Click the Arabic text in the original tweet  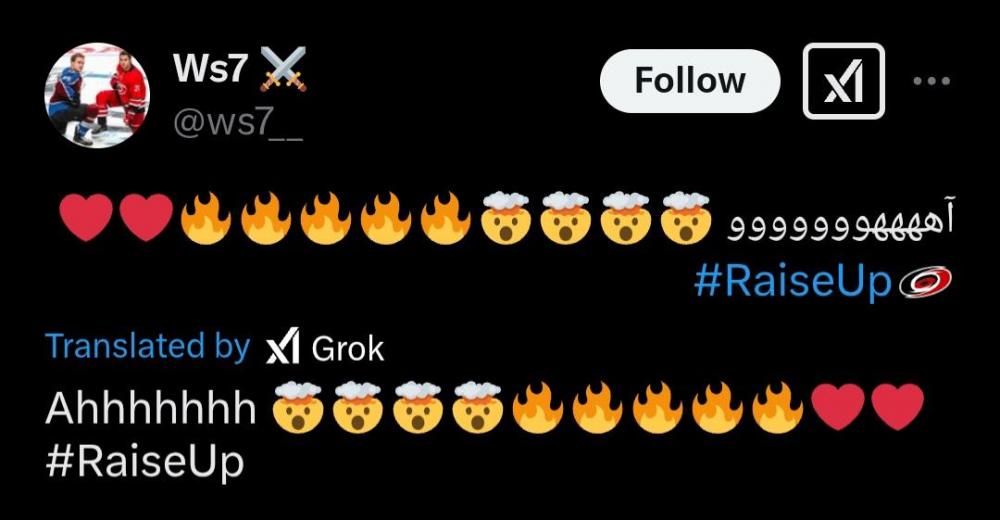pyautogui.click(x=841, y=220)
